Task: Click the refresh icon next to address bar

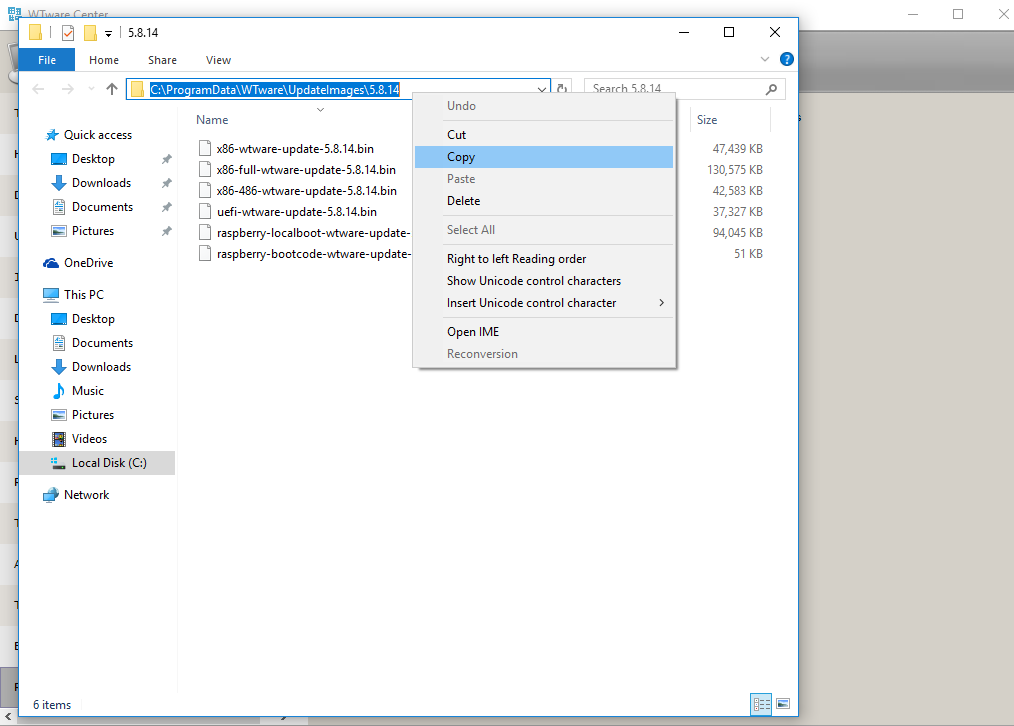Action: (x=561, y=88)
